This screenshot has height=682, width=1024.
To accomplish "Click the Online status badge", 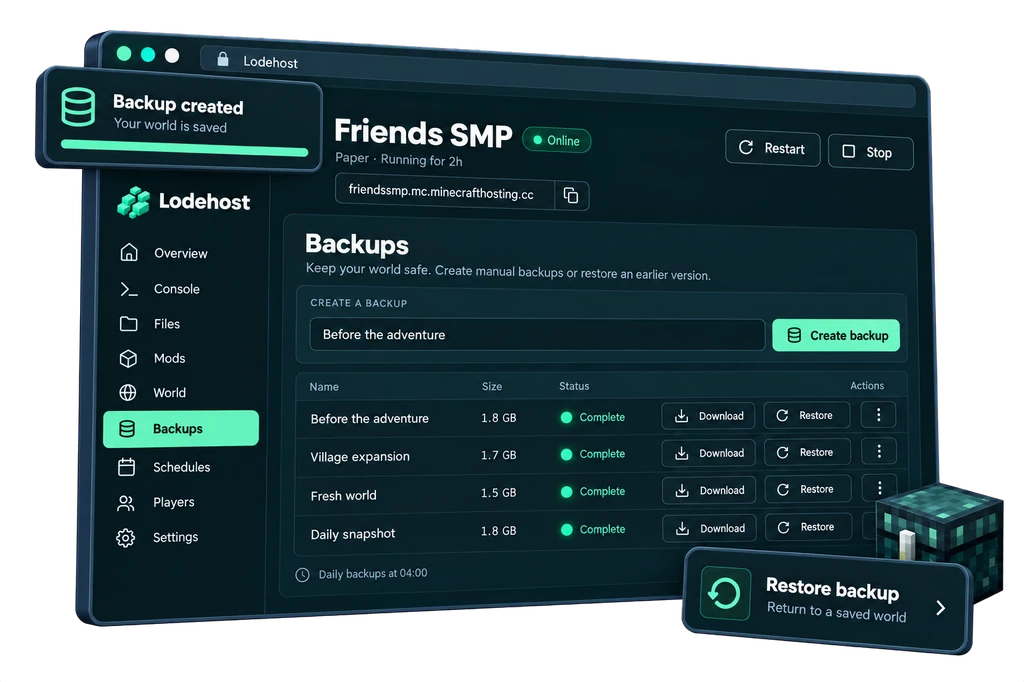I will (556, 140).
